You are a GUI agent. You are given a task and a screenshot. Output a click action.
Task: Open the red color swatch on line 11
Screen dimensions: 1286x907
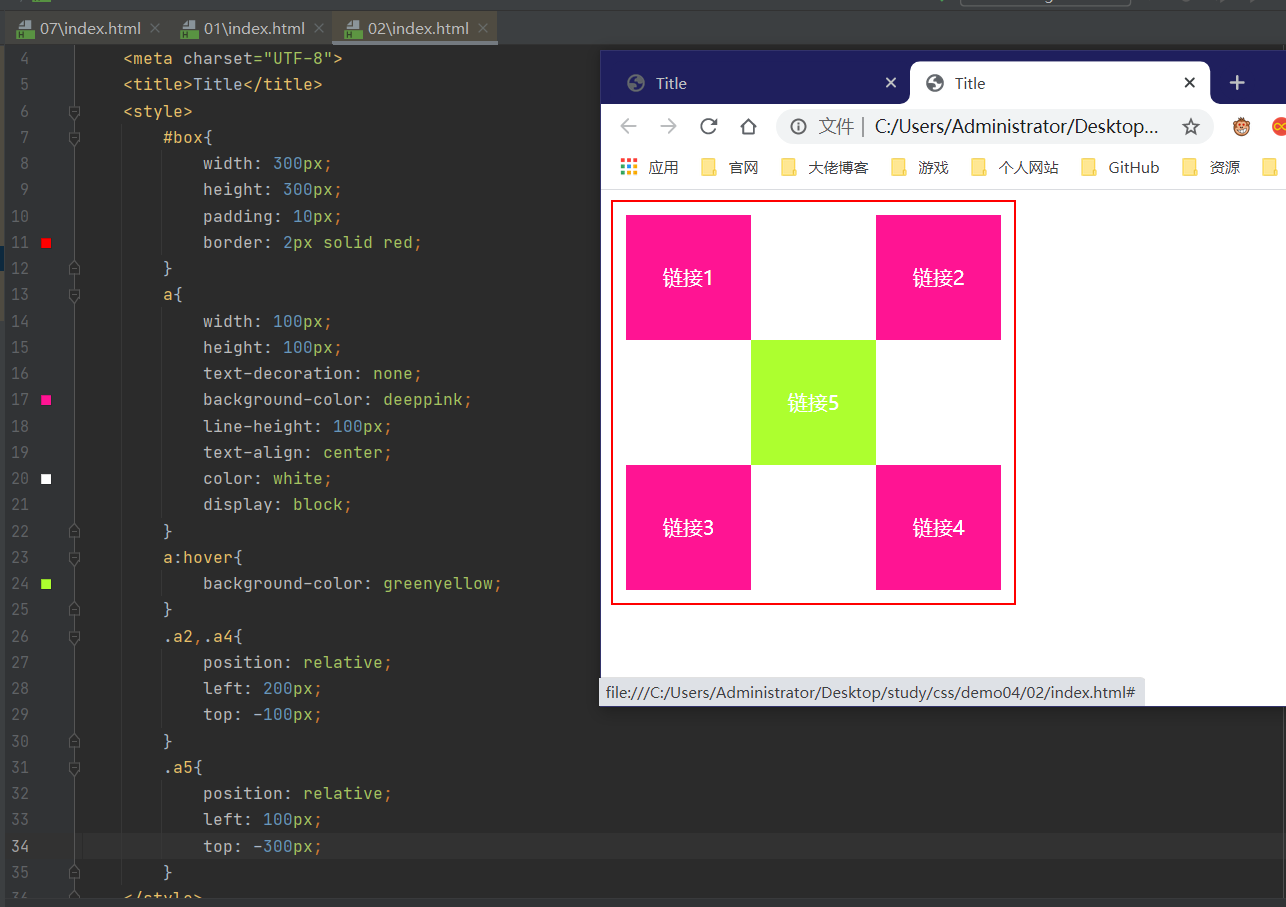(46, 242)
